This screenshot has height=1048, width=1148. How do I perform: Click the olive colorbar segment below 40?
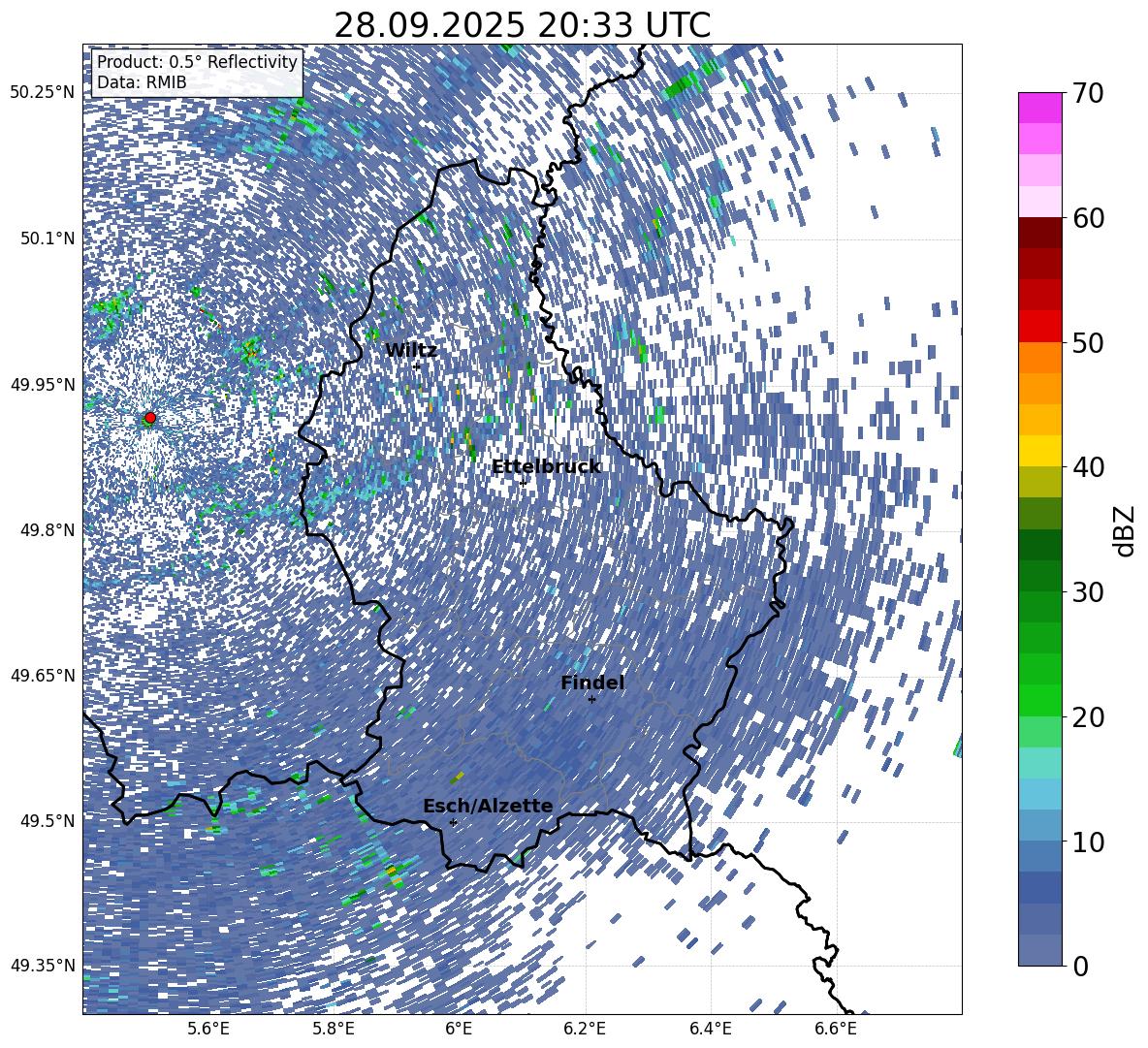click(1039, 482)
